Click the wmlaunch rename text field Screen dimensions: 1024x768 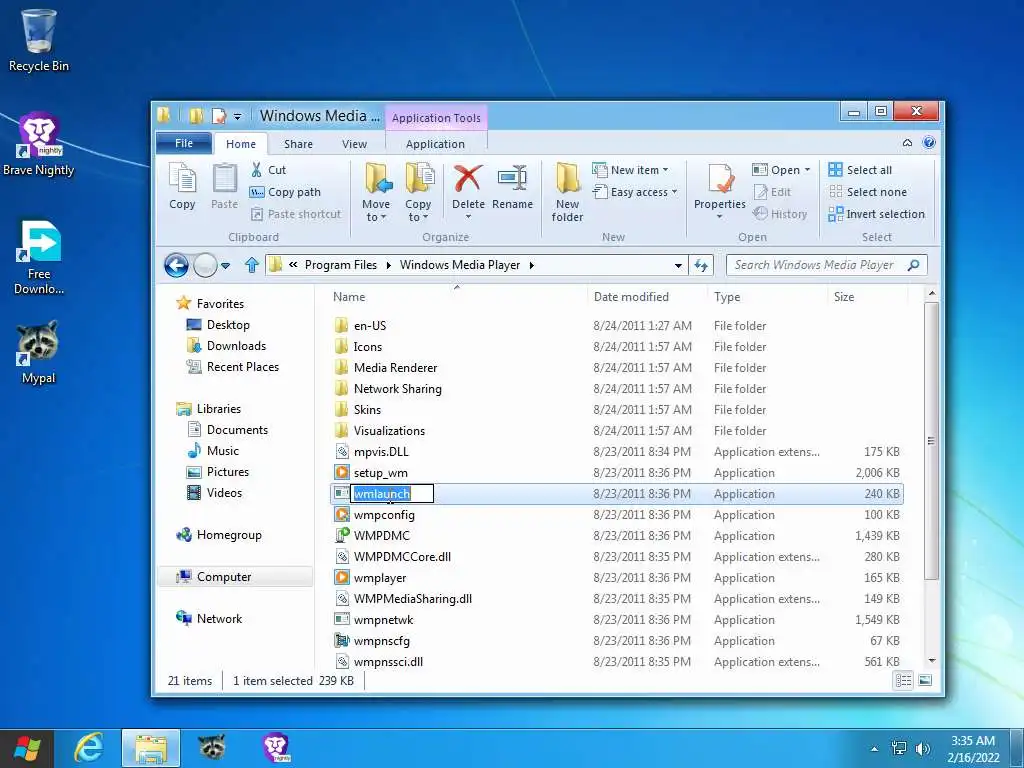point(392,494)
